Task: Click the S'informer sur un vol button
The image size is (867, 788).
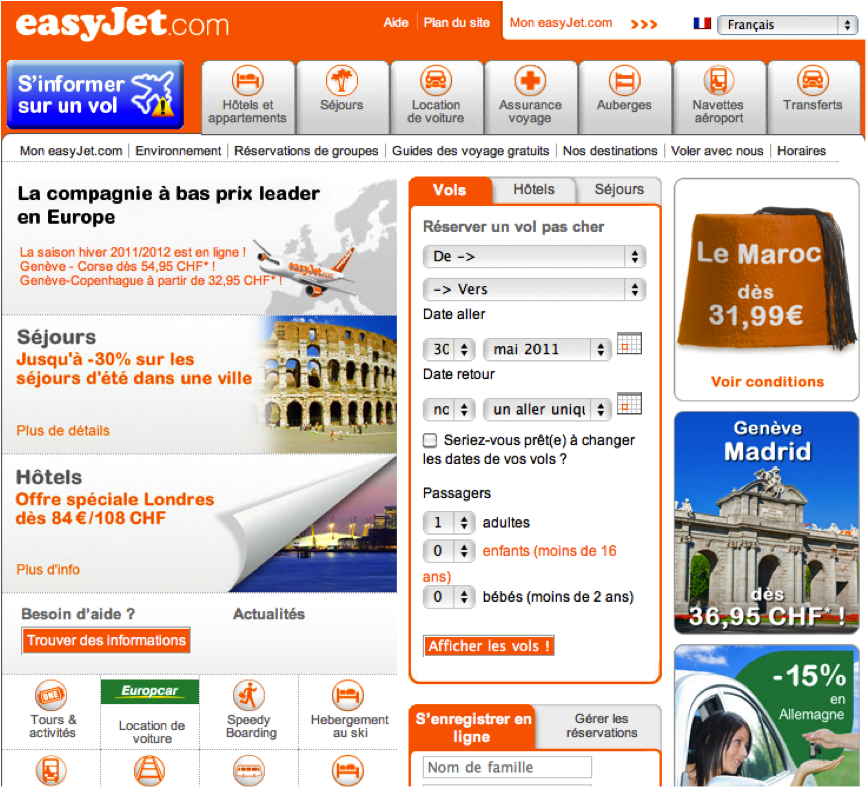Action: pyautogui.click(x=96, y=95)
